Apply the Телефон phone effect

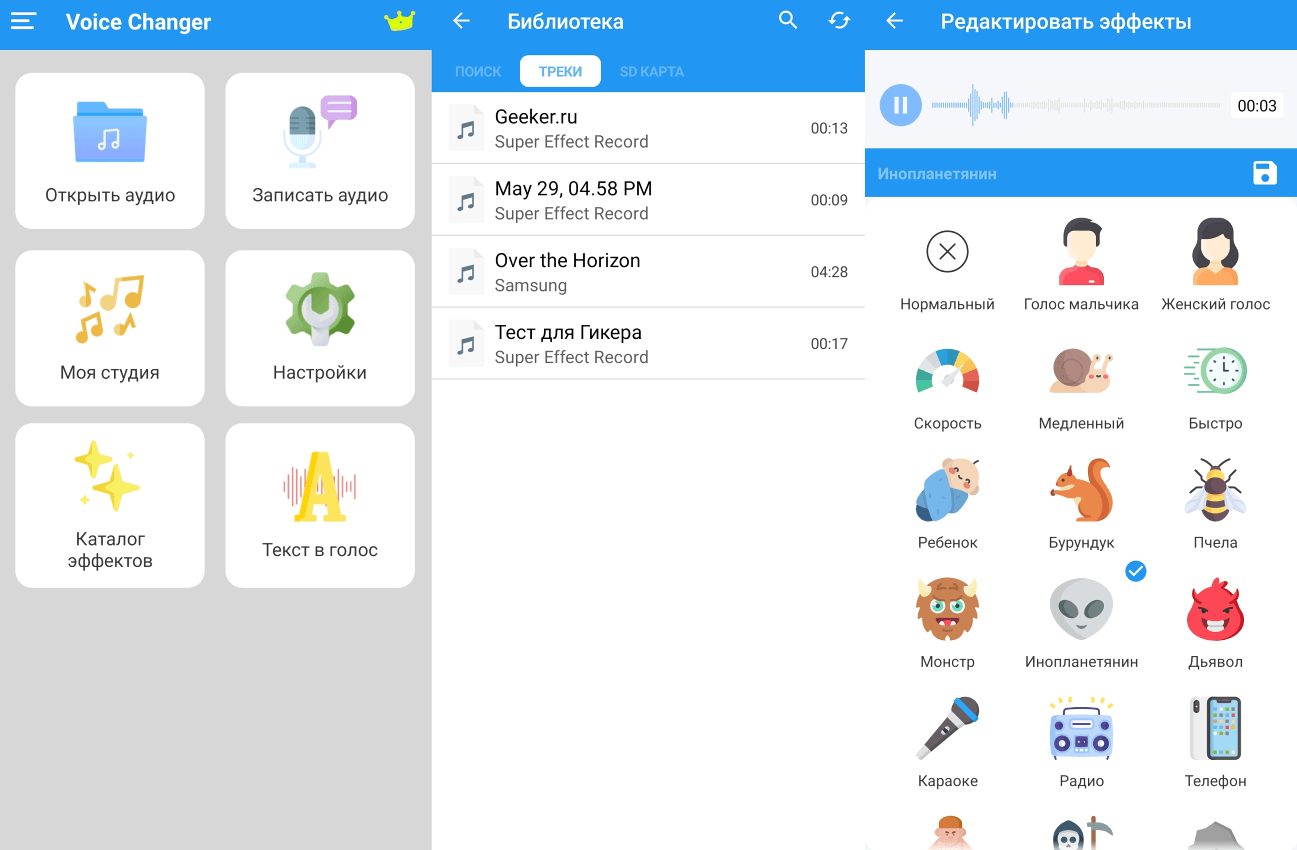coord(1215,743)
